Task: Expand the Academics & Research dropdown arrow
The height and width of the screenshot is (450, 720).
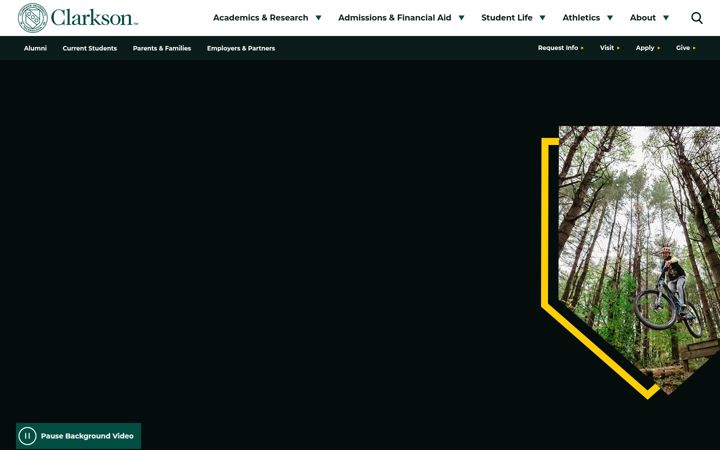Action: pos(318,18)
